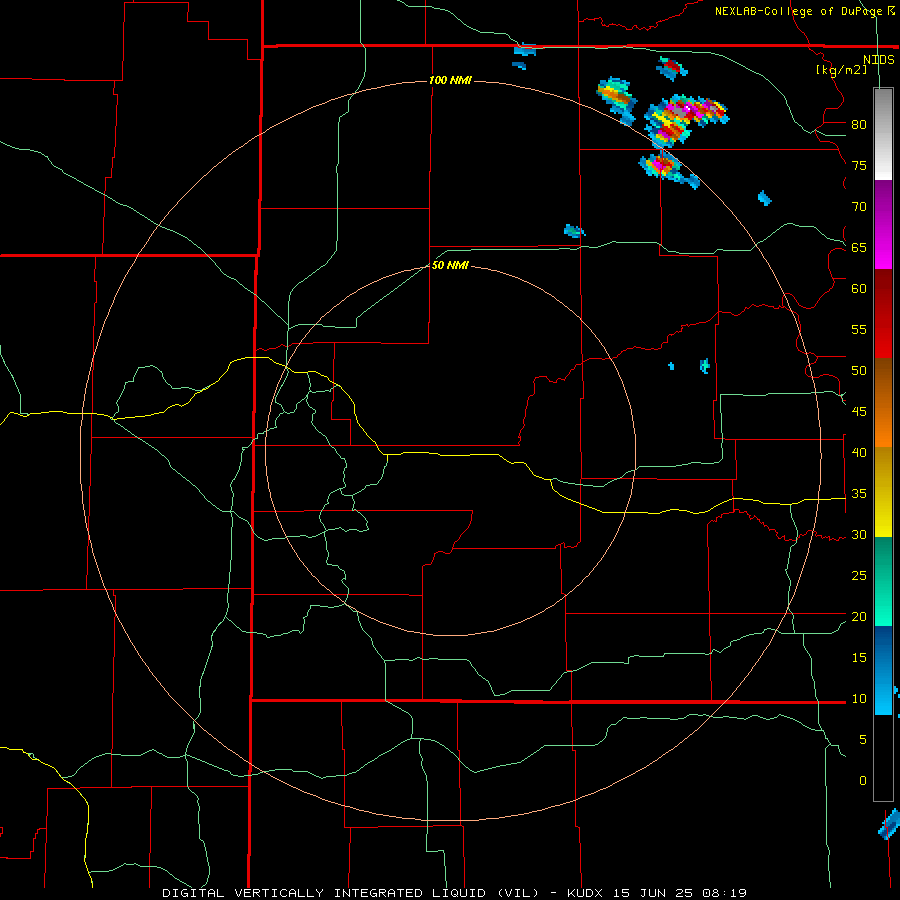Viewport: 900px width, 900px height.
Task: Click the "75" value on the color scale
Action: click(x=859, y=165)
